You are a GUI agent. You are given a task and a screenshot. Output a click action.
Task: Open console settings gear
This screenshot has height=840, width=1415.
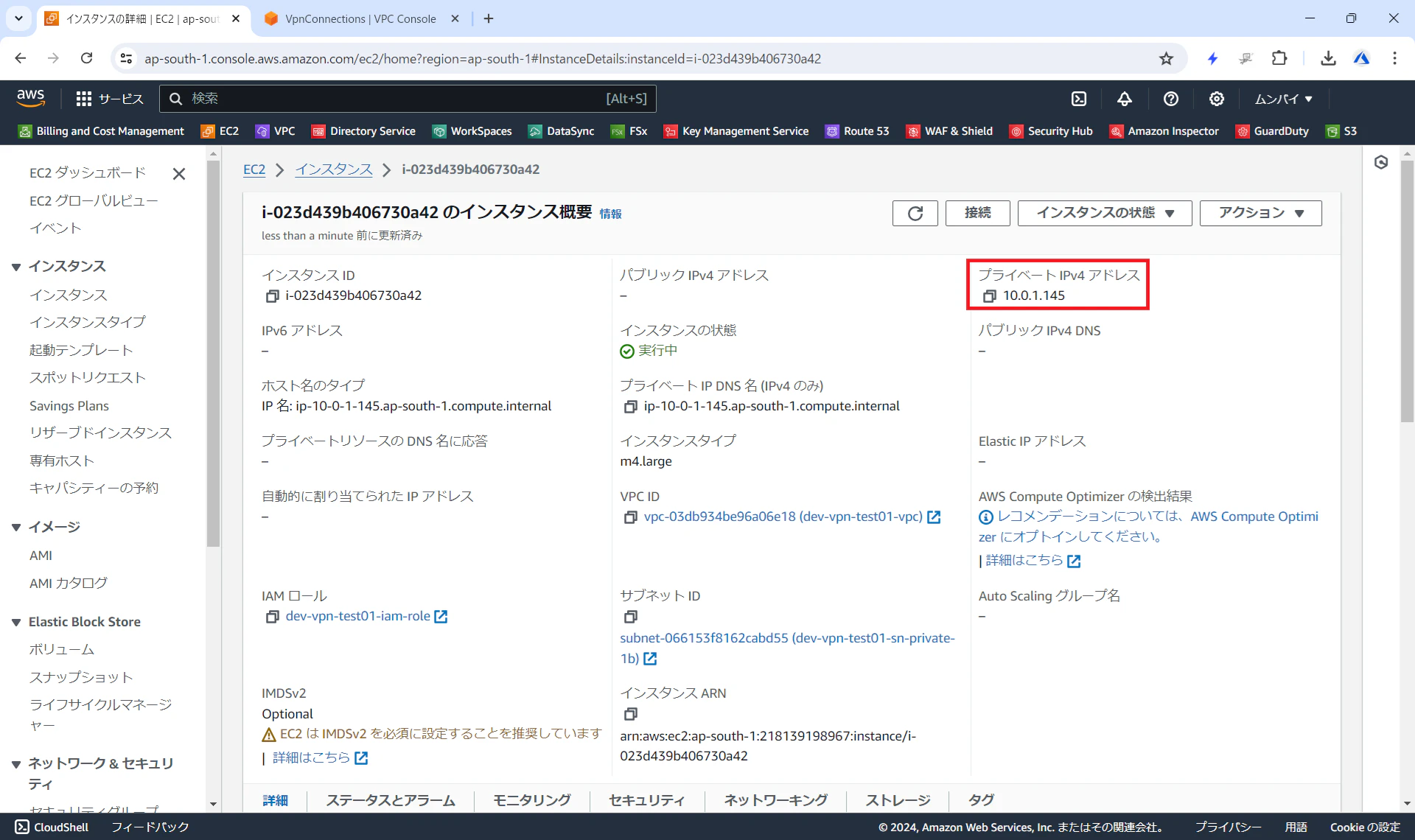[1217, 99]
